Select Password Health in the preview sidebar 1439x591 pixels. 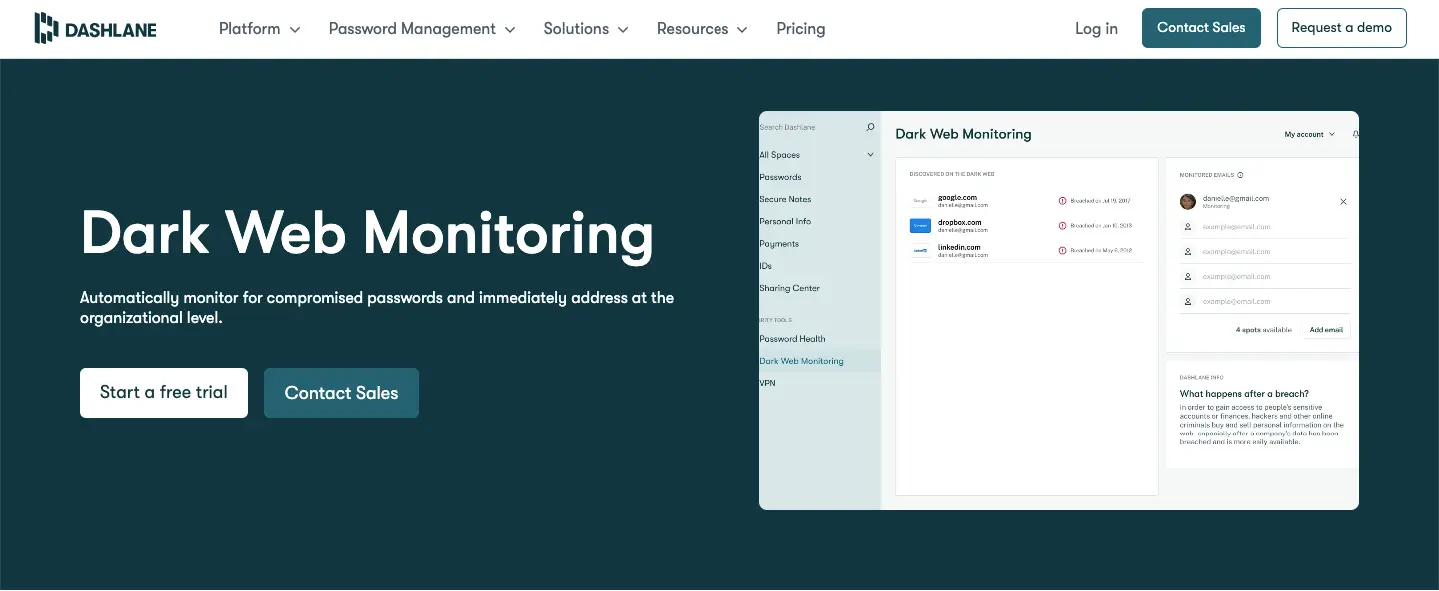792,339
